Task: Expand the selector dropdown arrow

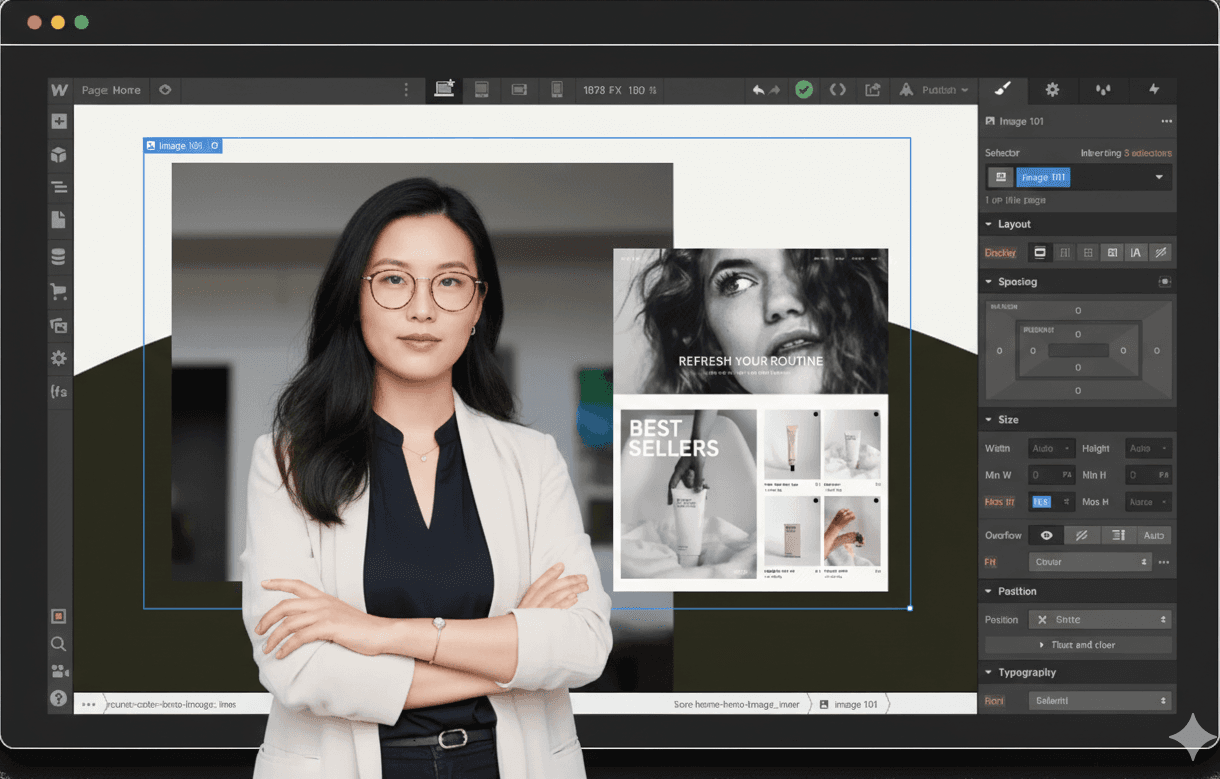Action: tap(1159, 177)
